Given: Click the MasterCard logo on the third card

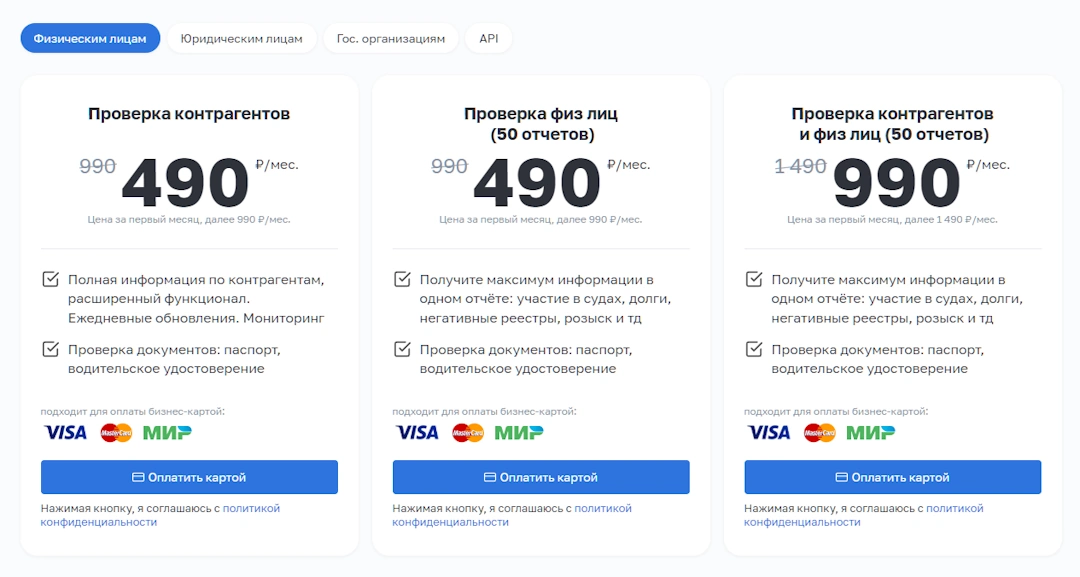Looking at the screenshot, I should [x=820, y=432].
